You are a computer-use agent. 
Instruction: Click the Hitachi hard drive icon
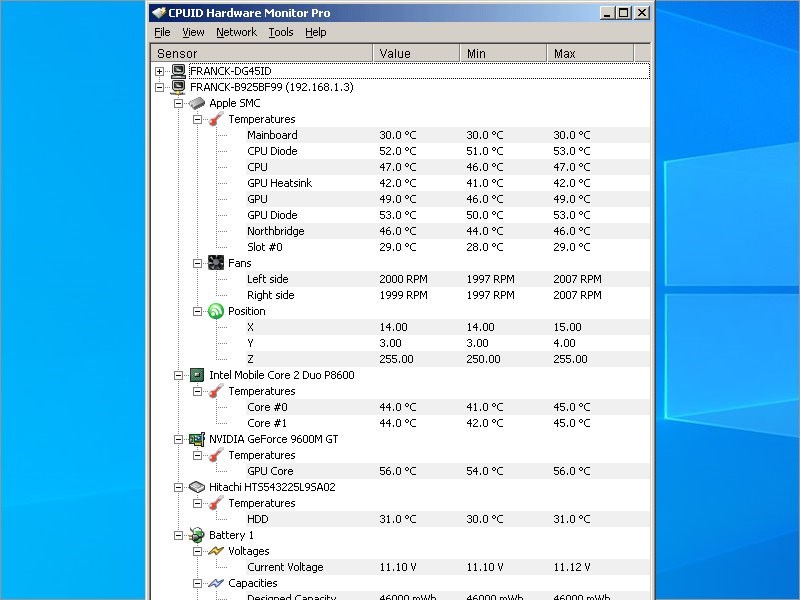tap(196, 487)
